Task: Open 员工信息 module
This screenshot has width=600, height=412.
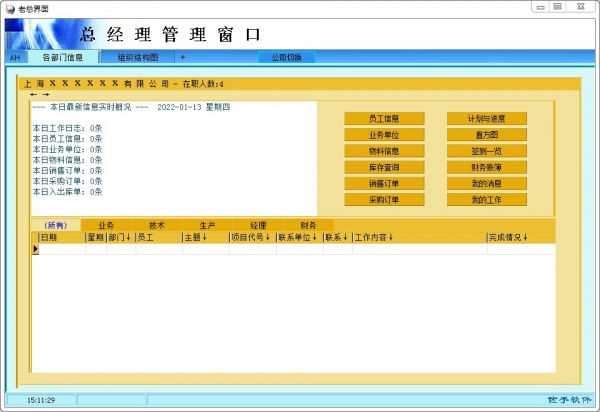Action: 384,119
